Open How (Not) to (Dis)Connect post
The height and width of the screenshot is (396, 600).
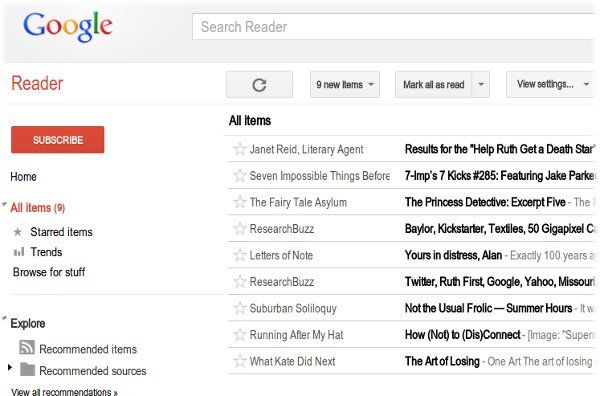463,334
